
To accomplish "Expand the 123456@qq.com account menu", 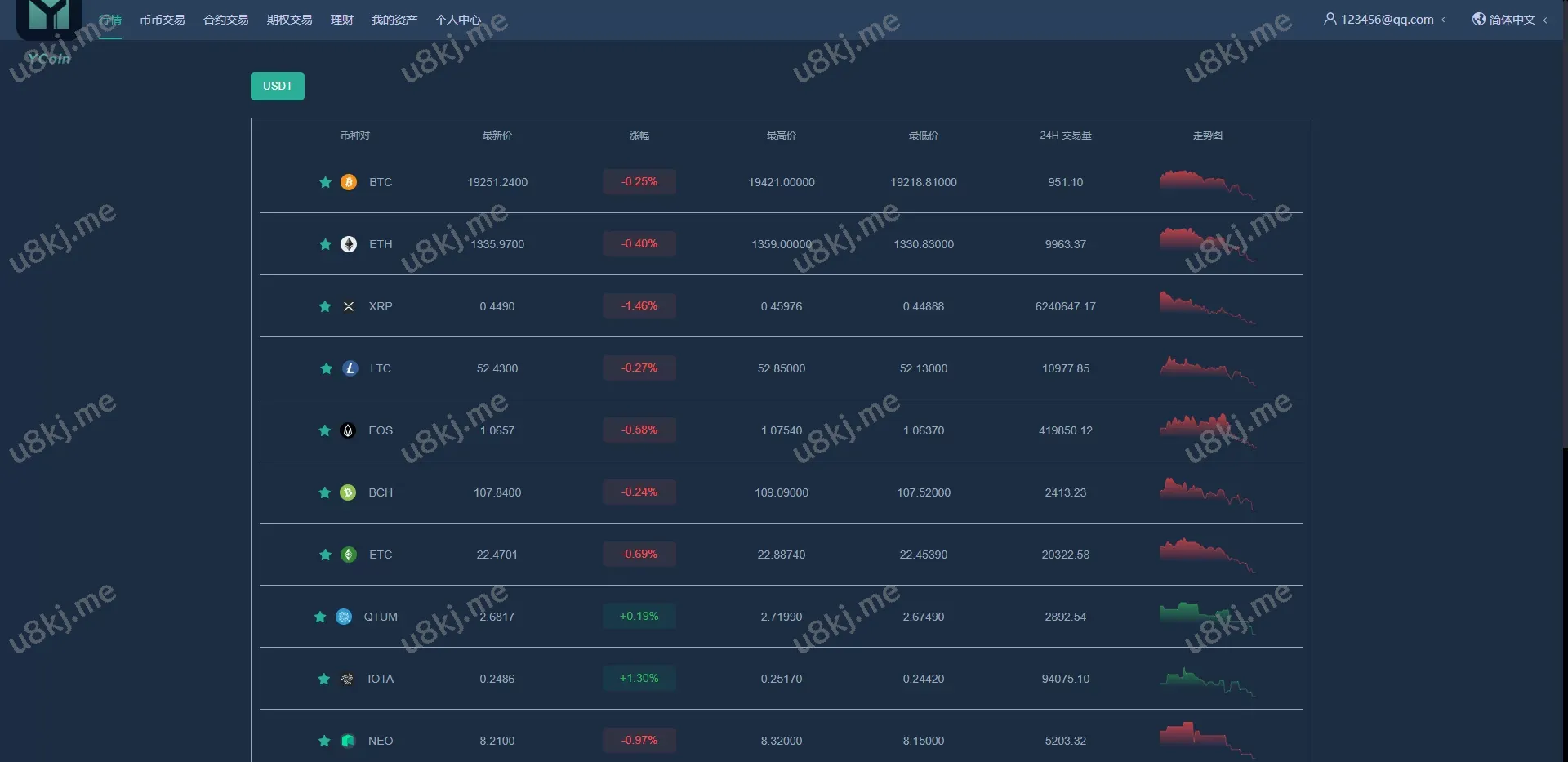I will coord(1385,20).
